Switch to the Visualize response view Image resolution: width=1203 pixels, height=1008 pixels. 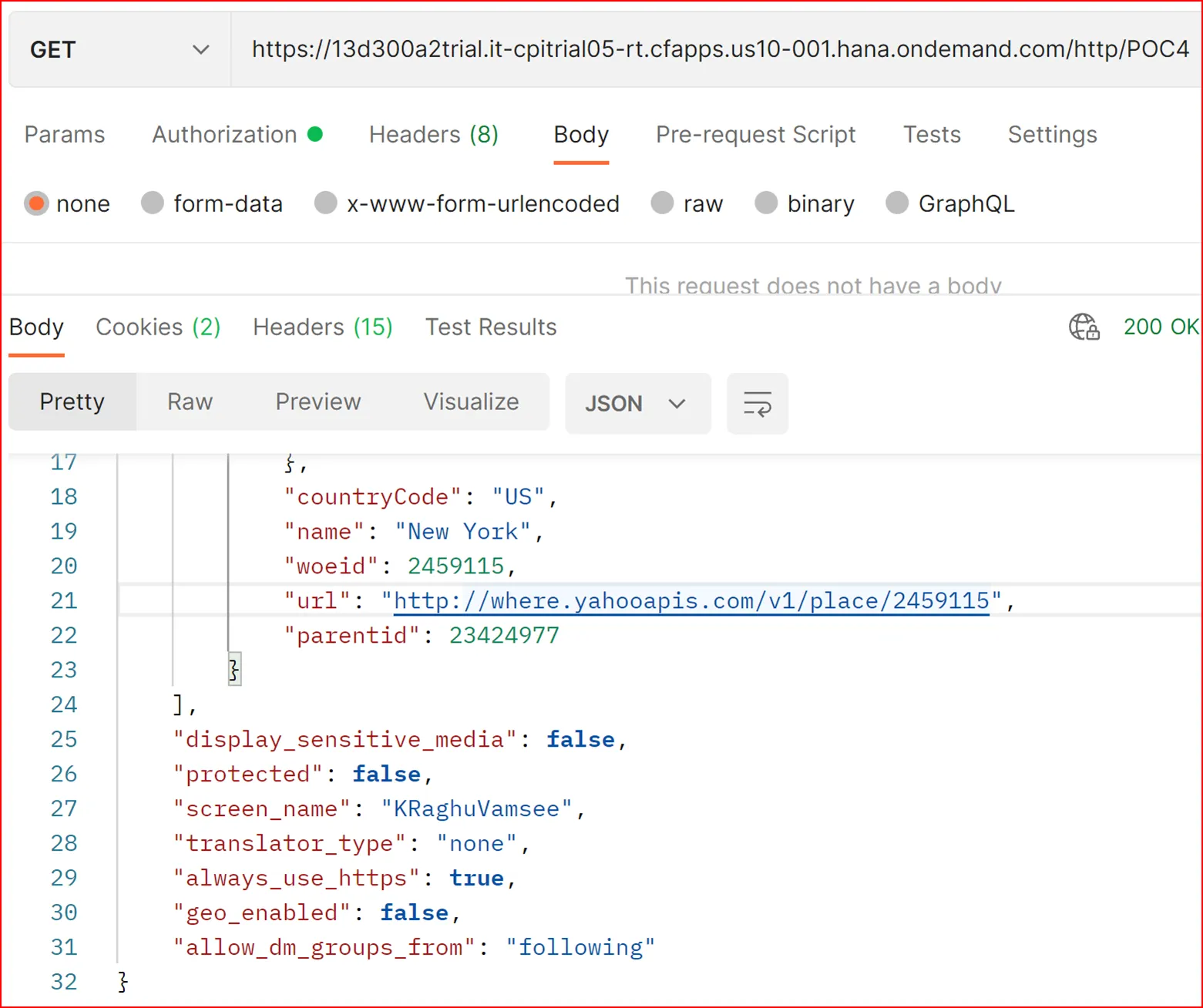coord(470,402)
